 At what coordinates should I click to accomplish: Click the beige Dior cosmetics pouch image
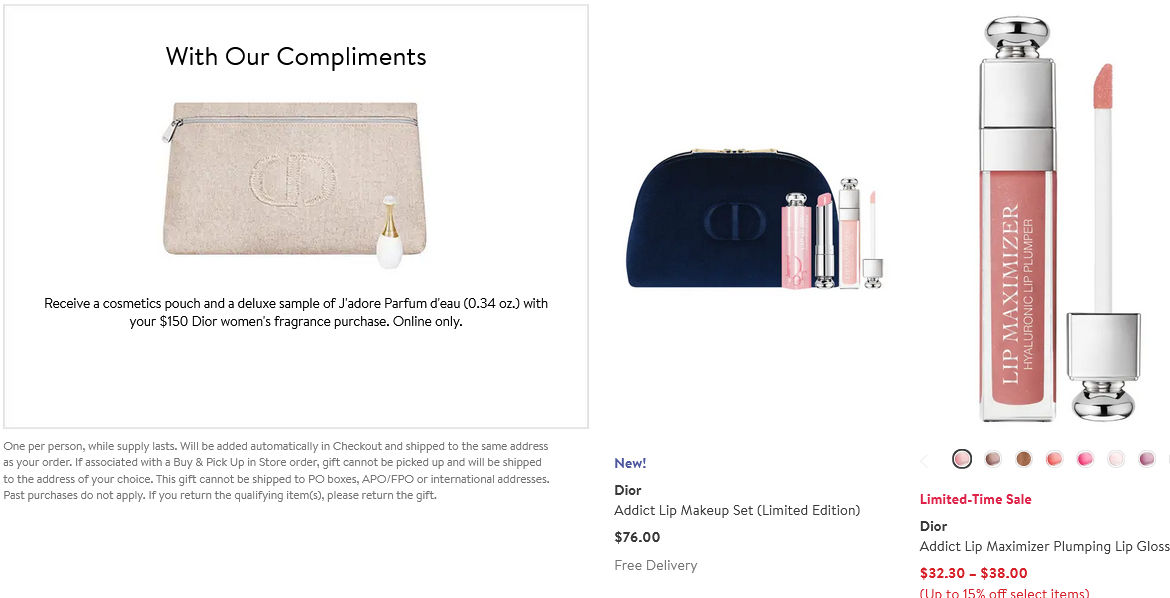pos(296,181)
